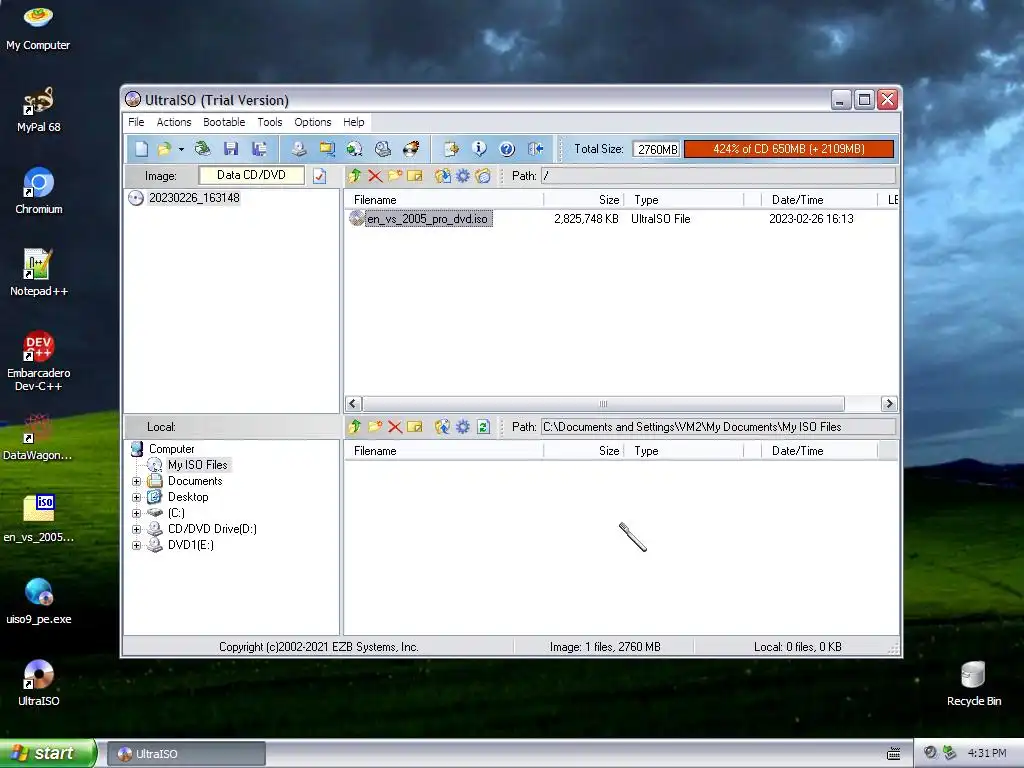Image resolution: width=1024 pixels, height=768 pixels.
Task: Click the Make CD/DVD Image drive icon
Action: click(x=299, y=149)
